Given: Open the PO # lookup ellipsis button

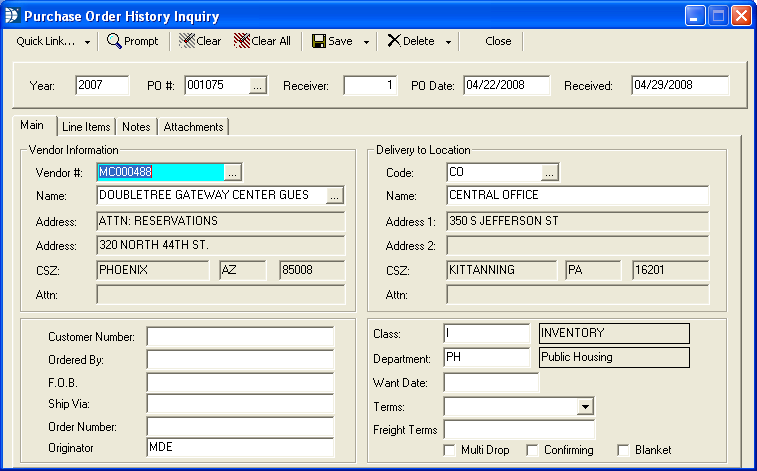Looking at the screenshot, I should tap(258, 86).
